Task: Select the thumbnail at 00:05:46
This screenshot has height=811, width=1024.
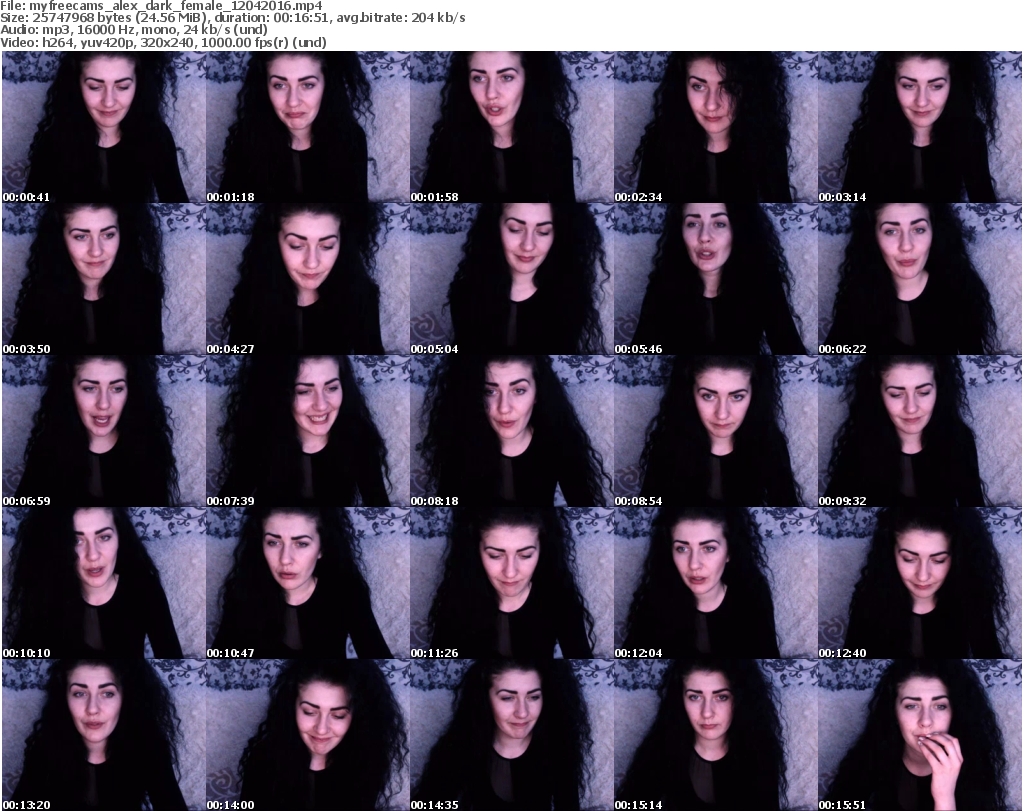Action: click(715, 279)
